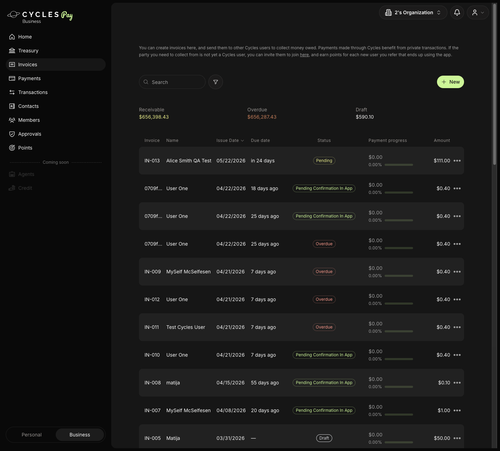Click the Receivable total $656,398.43
500x451 pixels.
154,117
